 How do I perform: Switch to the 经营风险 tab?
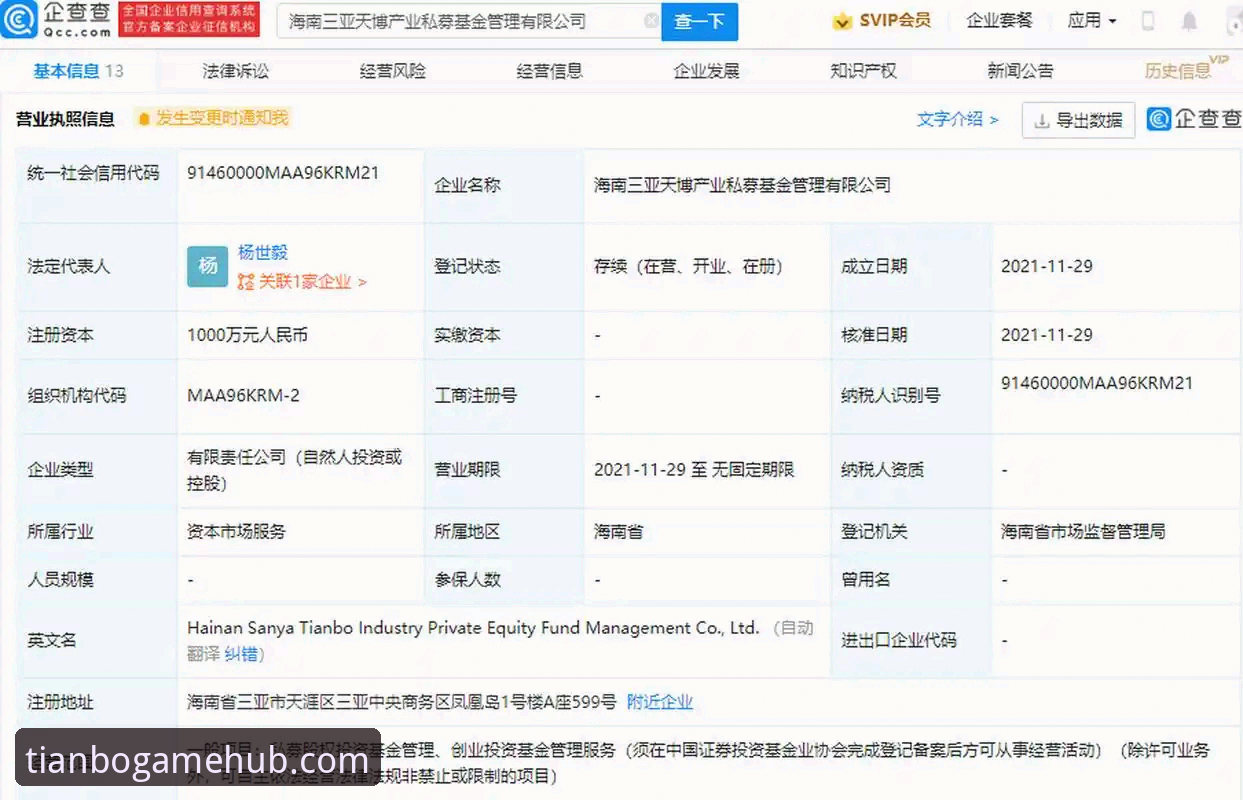393,71
